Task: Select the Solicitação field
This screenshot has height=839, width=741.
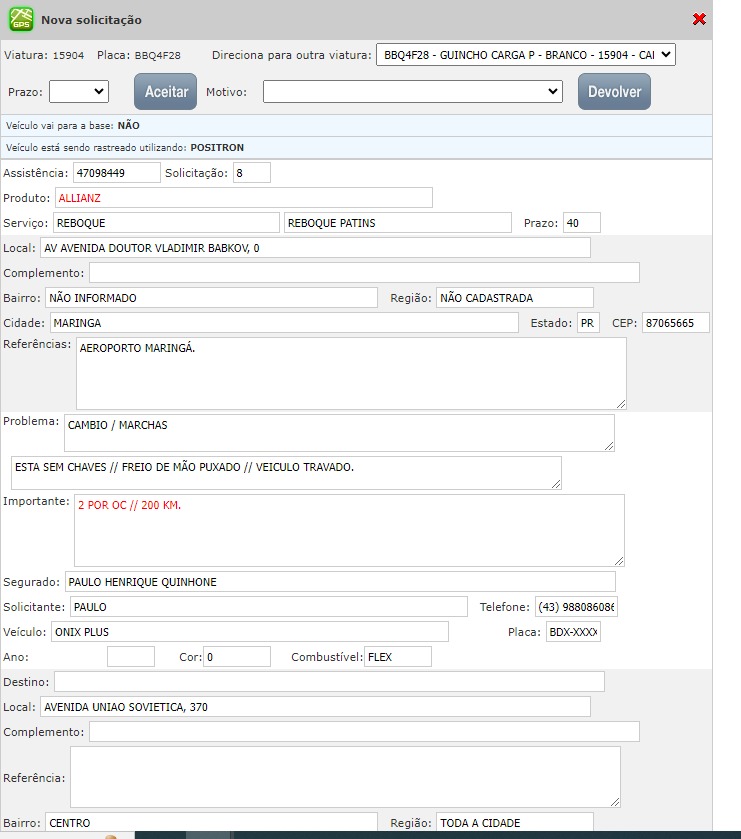Action: (251, 173)
